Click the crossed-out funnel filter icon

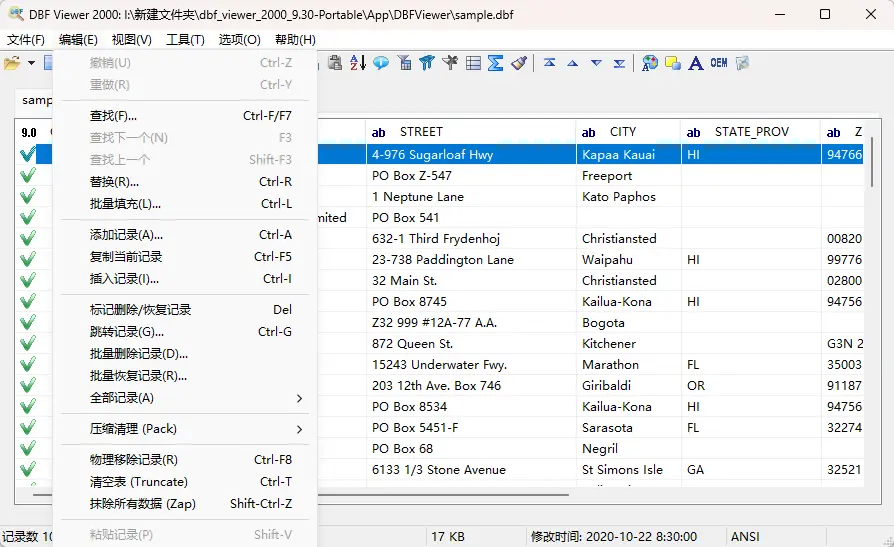pyautogui.click(x=450, y=63)
